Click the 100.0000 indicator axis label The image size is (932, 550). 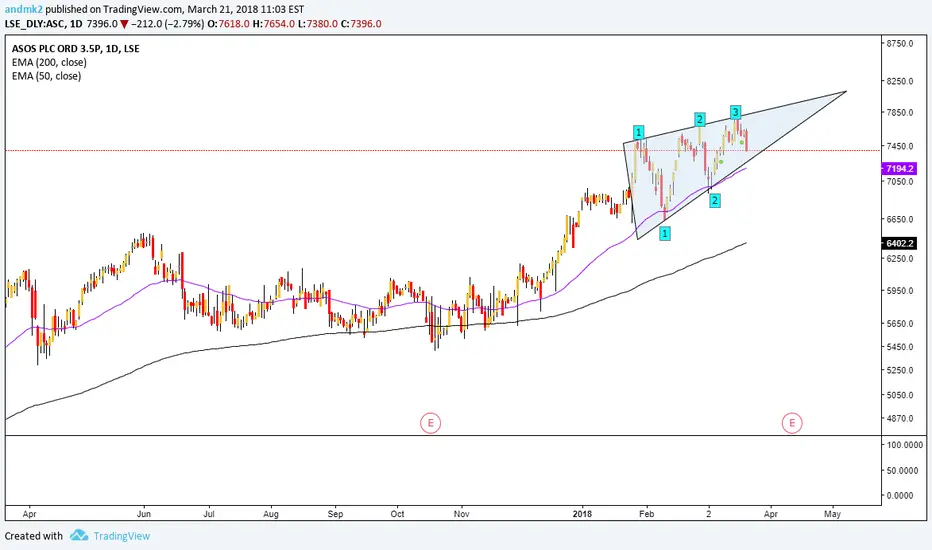tap(905, 445)
